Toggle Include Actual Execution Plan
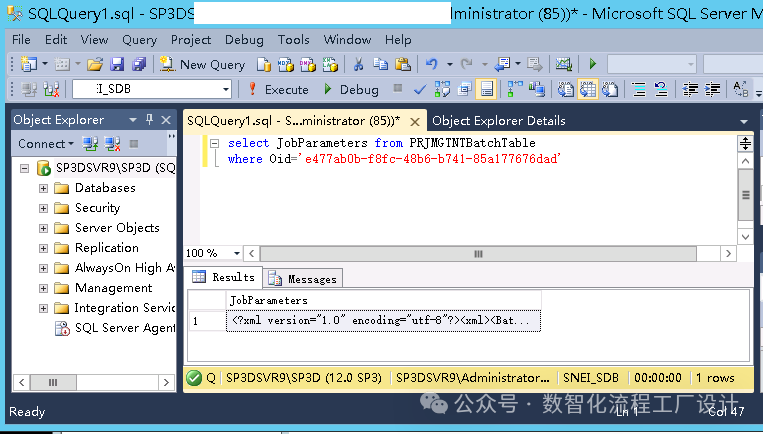This screenshot has height=434, width=763. [515, 90]
